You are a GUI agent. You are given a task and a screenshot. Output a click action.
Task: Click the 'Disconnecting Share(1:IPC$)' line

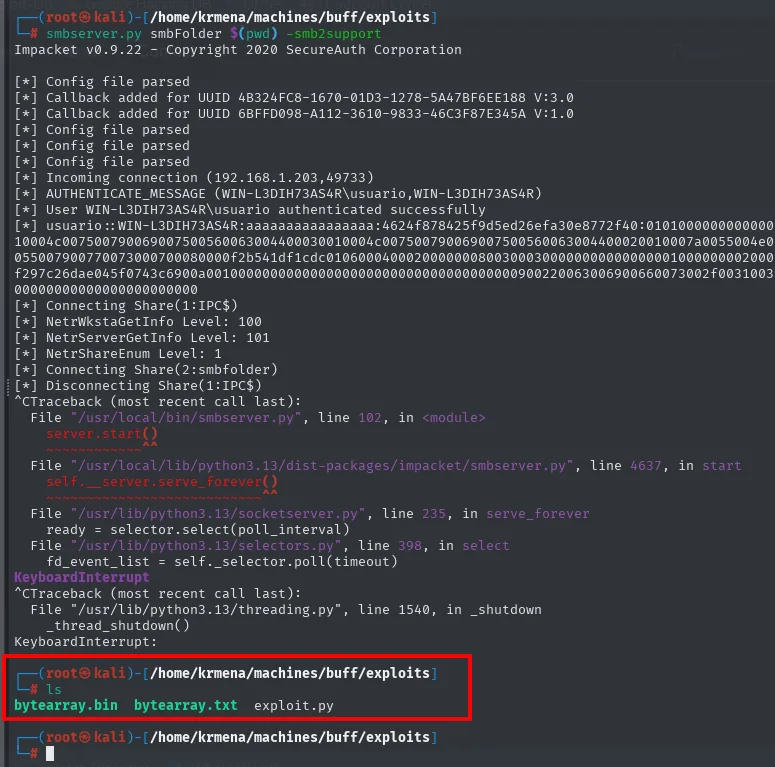coord(137,385)
